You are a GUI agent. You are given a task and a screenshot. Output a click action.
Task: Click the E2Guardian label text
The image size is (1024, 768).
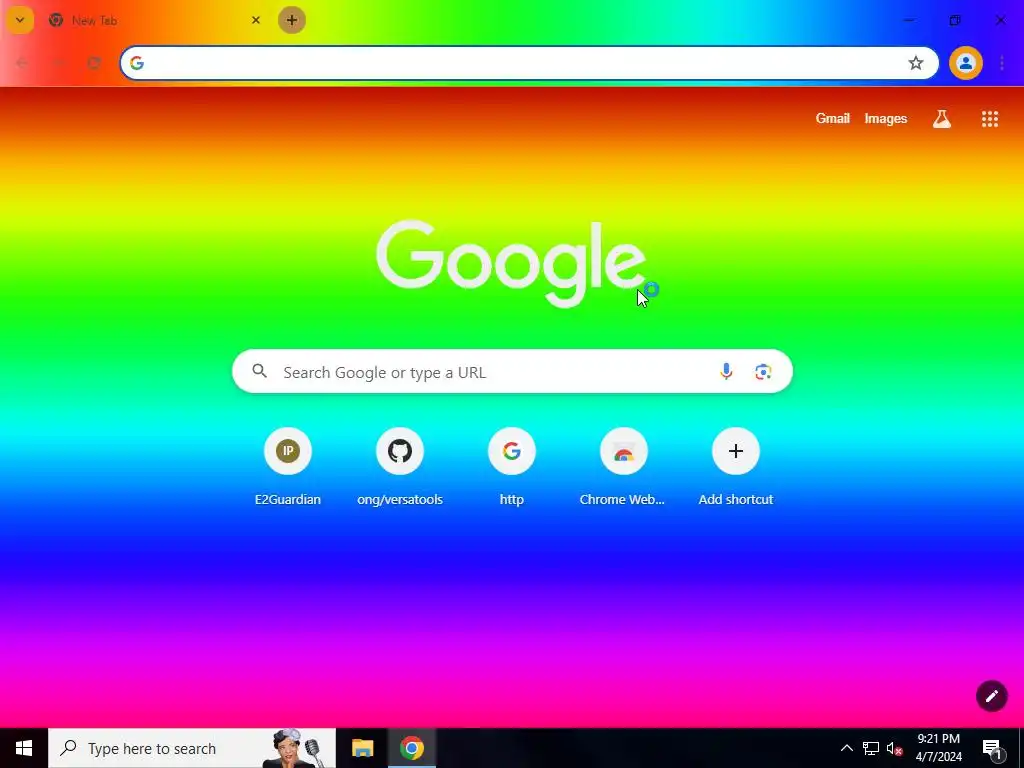click(287, 500)
